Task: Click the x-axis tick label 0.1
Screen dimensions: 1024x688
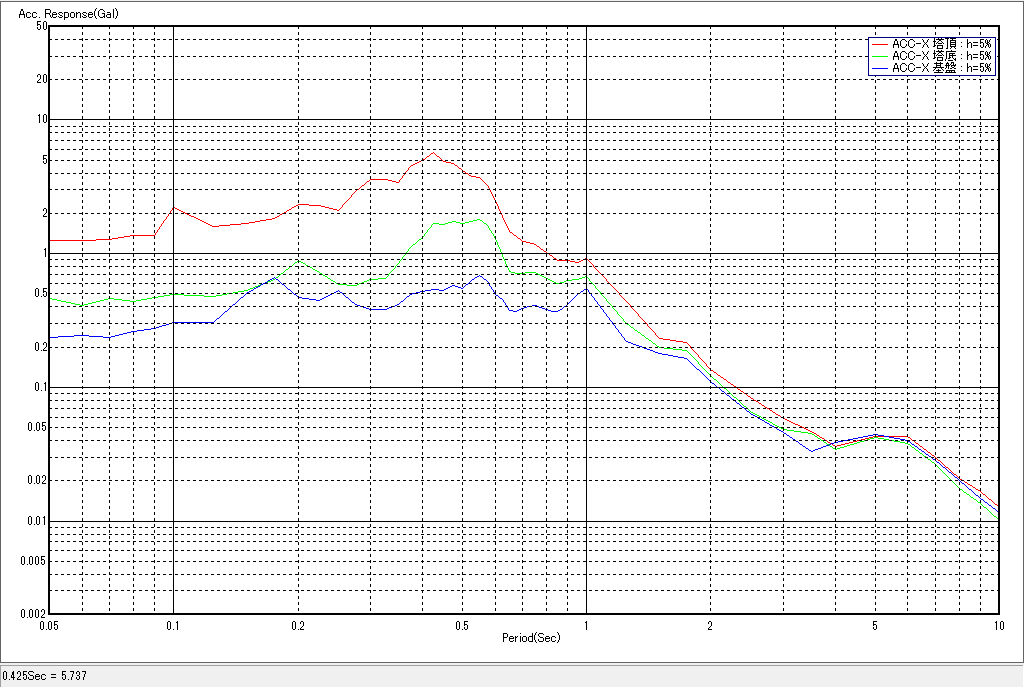Action: point(173,625)
